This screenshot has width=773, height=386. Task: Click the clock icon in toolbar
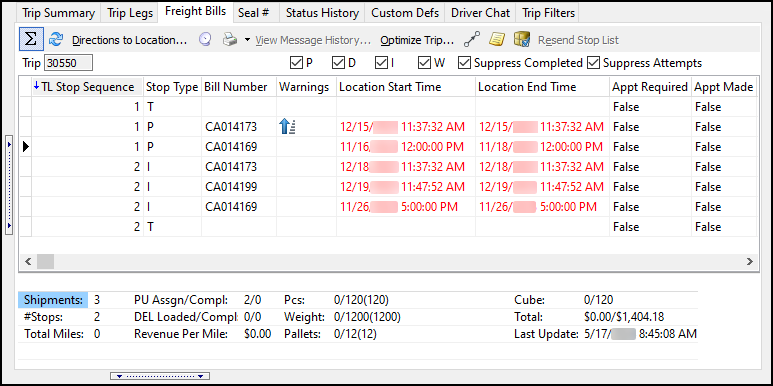pos(205,39)
